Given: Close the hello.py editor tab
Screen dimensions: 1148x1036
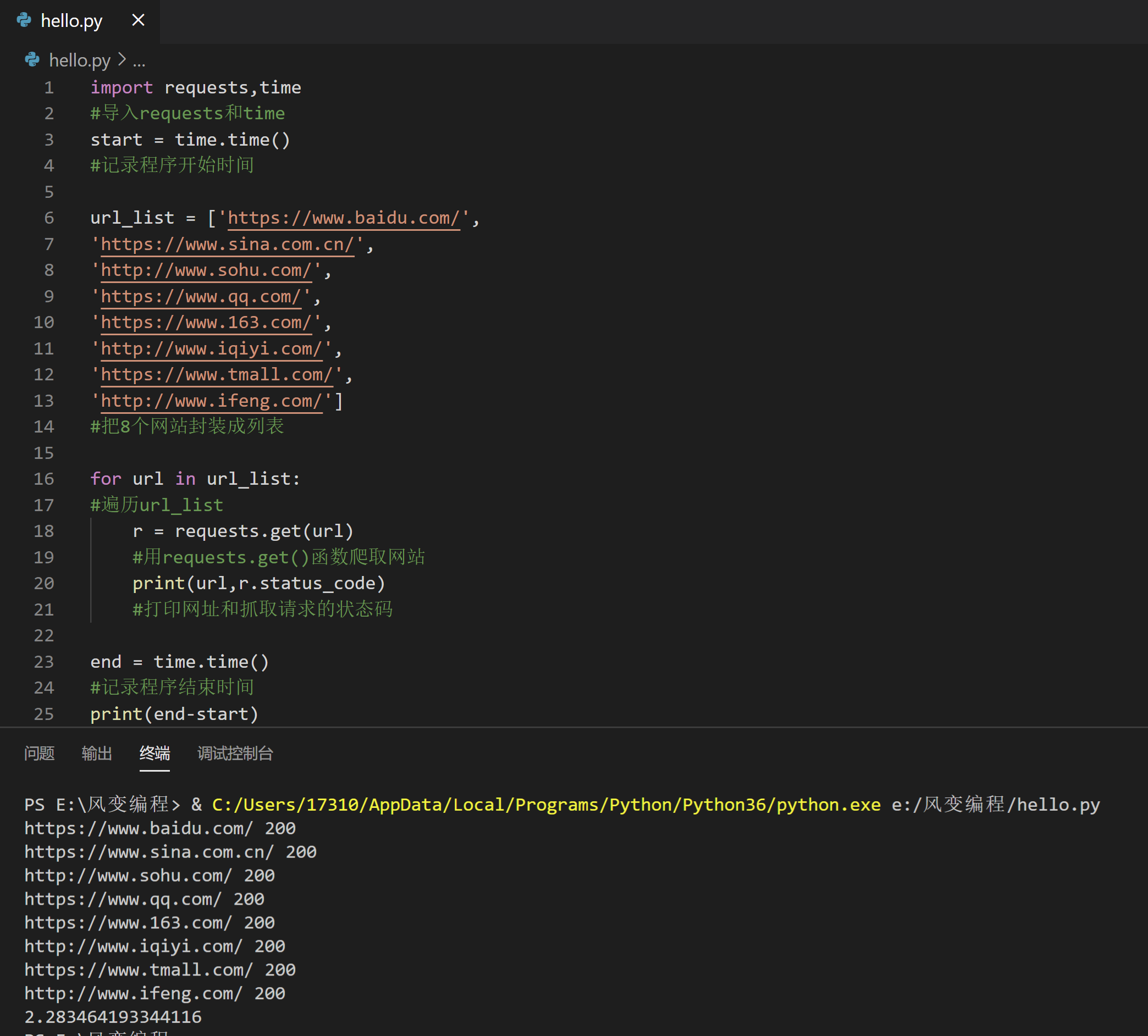Looking at the screenshot, I should [x=138, y=20].
